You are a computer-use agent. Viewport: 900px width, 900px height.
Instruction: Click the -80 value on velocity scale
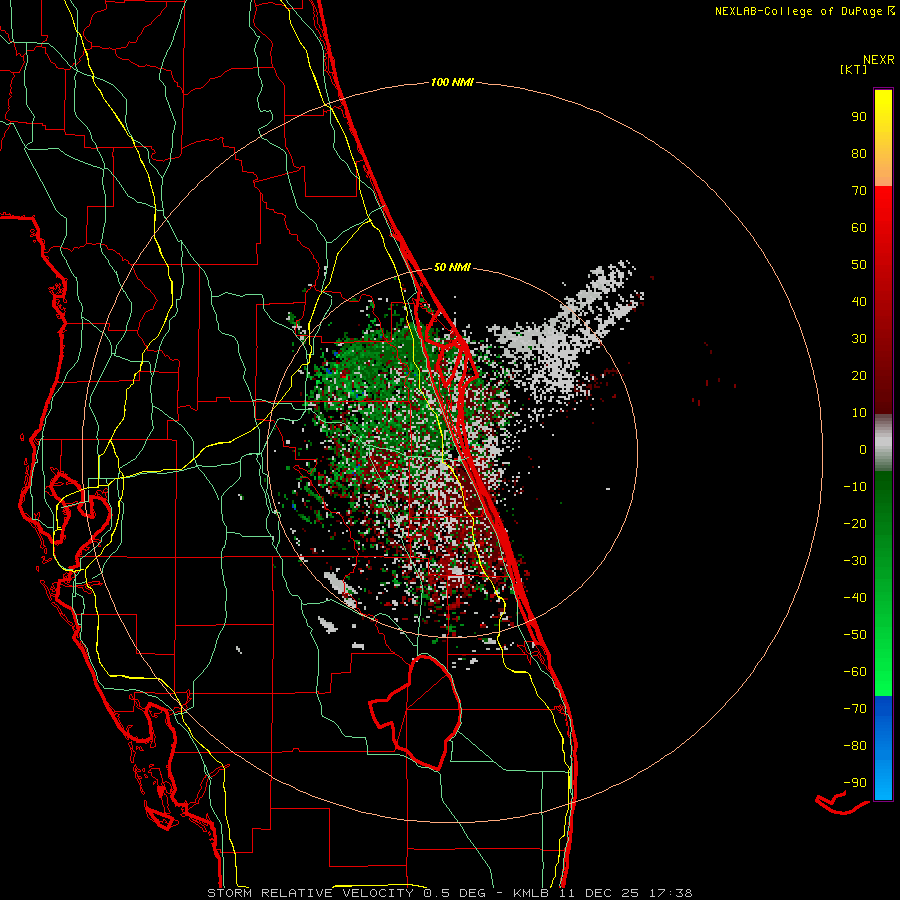[855, 746]
